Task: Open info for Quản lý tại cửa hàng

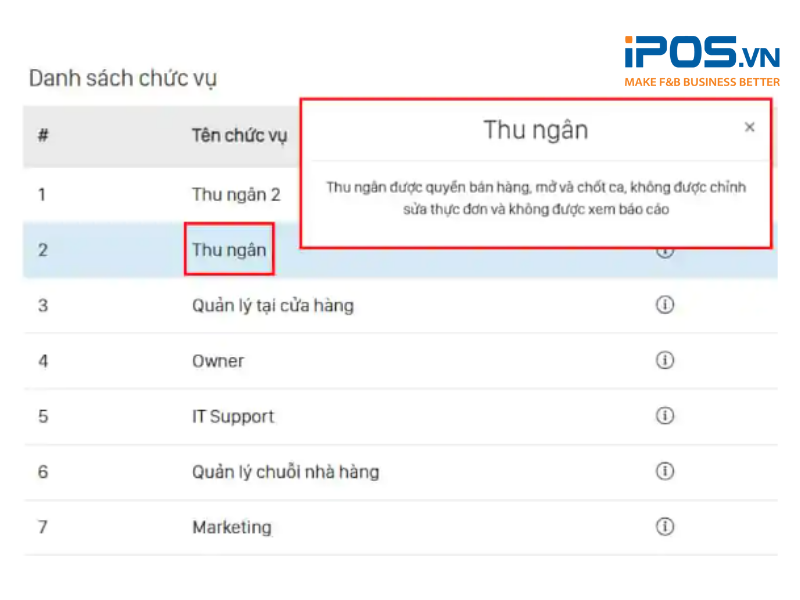Action: pos(665,305)
